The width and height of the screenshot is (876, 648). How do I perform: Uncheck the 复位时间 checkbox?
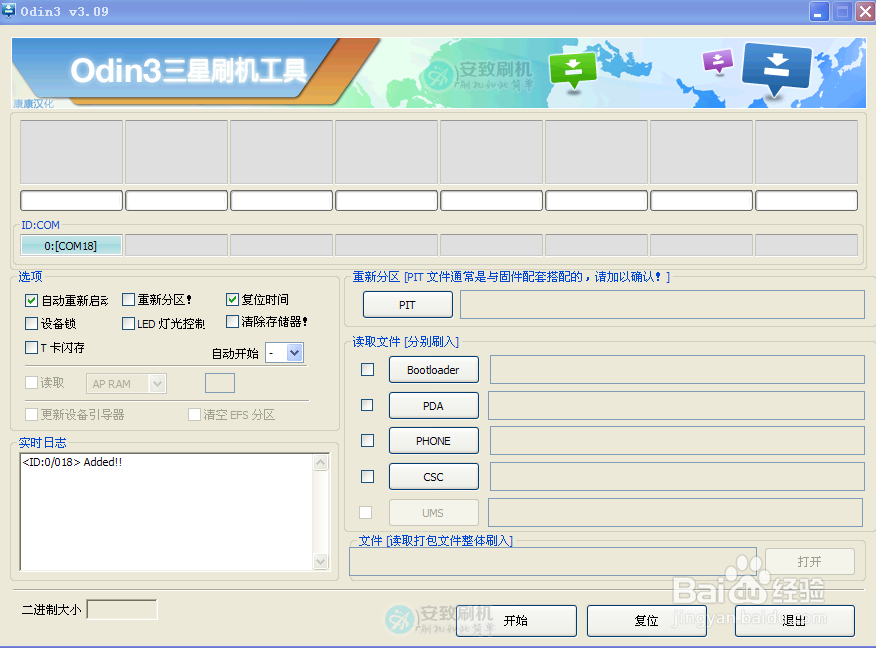pyautogui.click(x=232, y=299)
